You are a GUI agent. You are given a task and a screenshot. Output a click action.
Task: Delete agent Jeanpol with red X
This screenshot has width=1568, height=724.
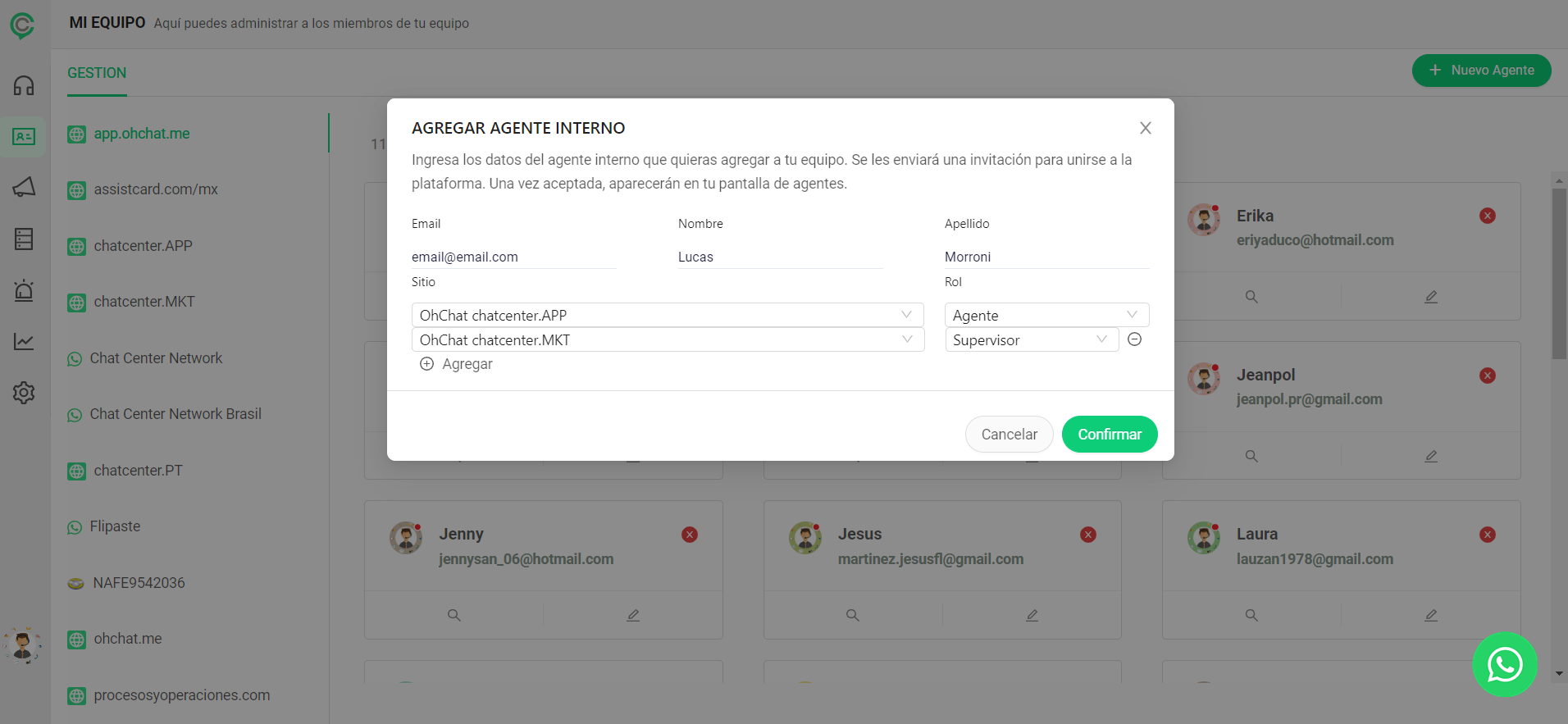(1488, 376)
